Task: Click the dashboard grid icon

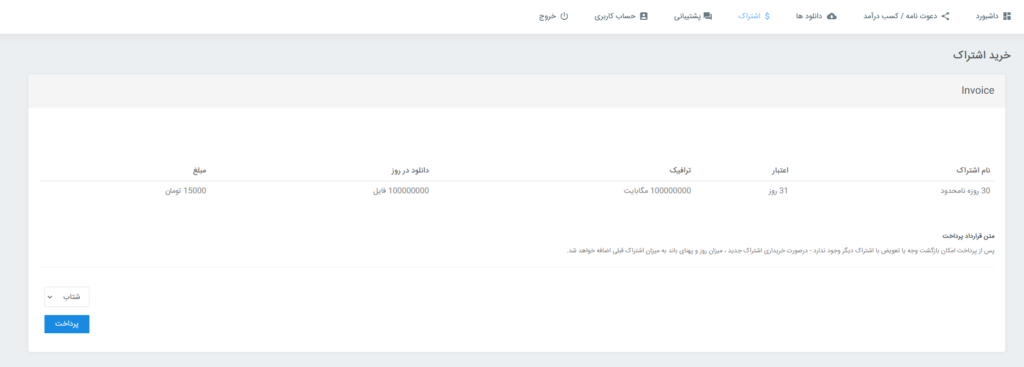Action: 1006,16
